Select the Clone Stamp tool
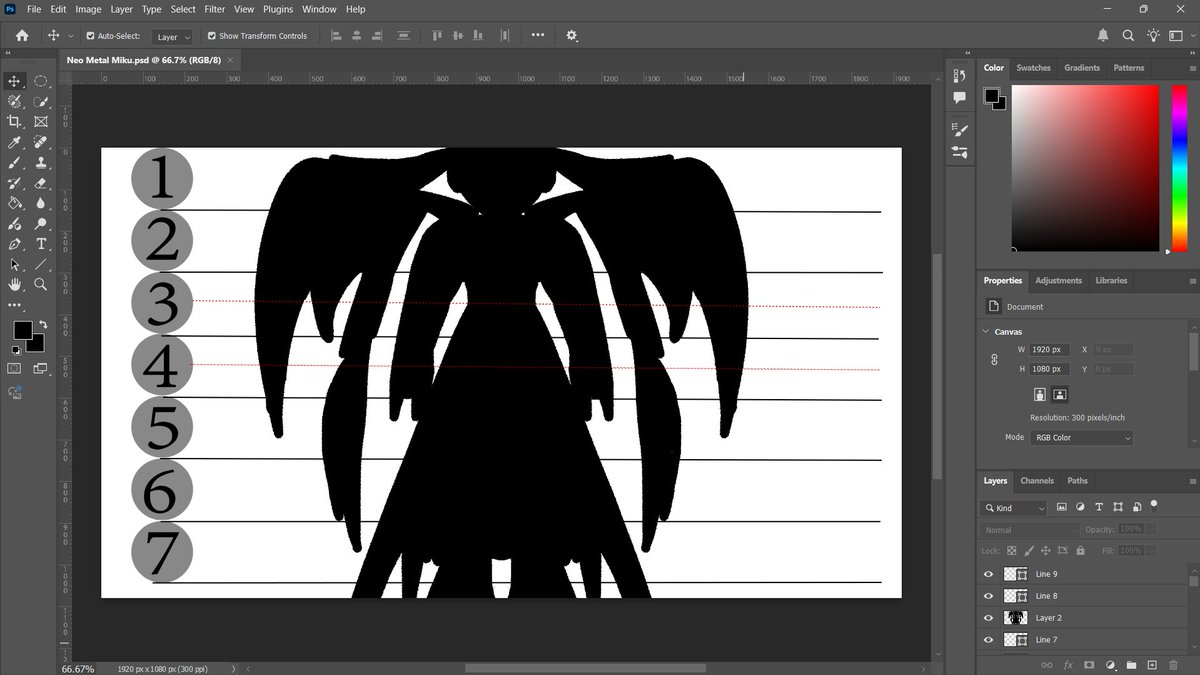Viewport: 1200px width, 675px height. pyautogui.click(x=41, y=162)
